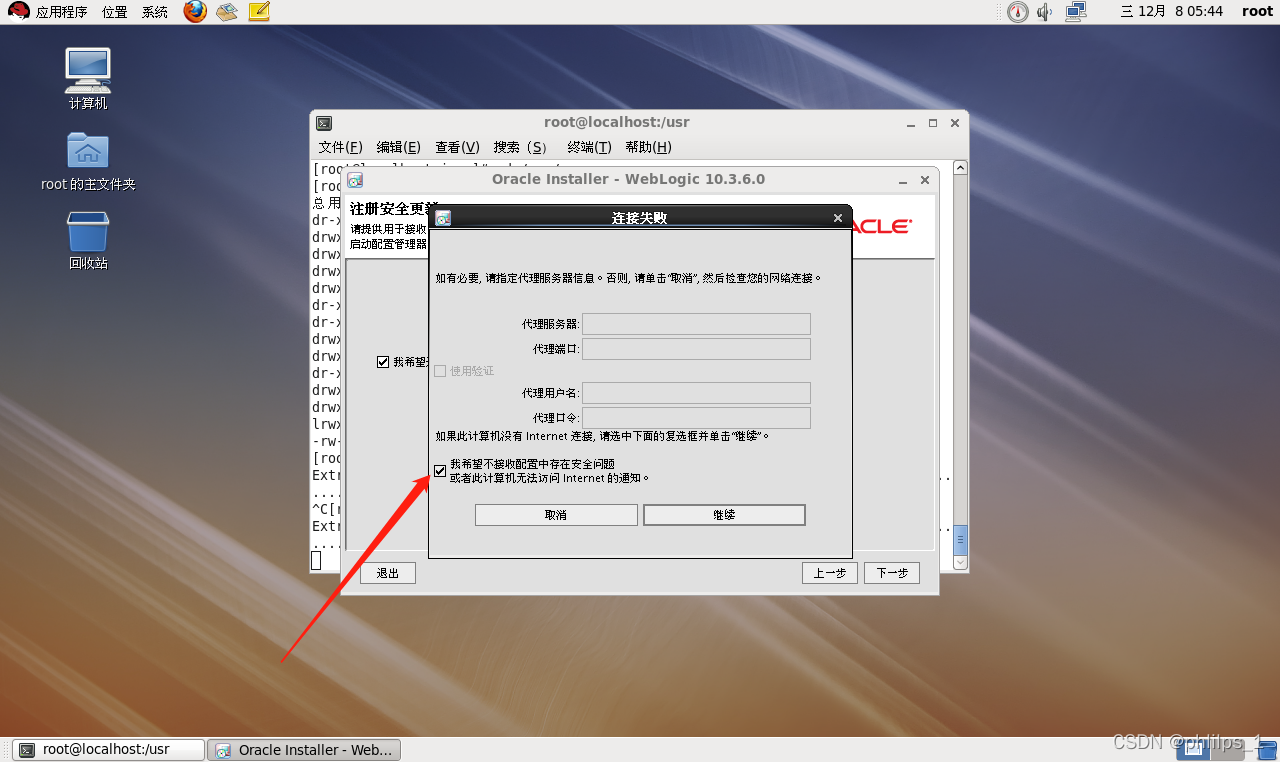Click the workspace switcher in bottom panel
Image resolution: width=1280 pixels, height=762 pixels.
[1212, 749]
